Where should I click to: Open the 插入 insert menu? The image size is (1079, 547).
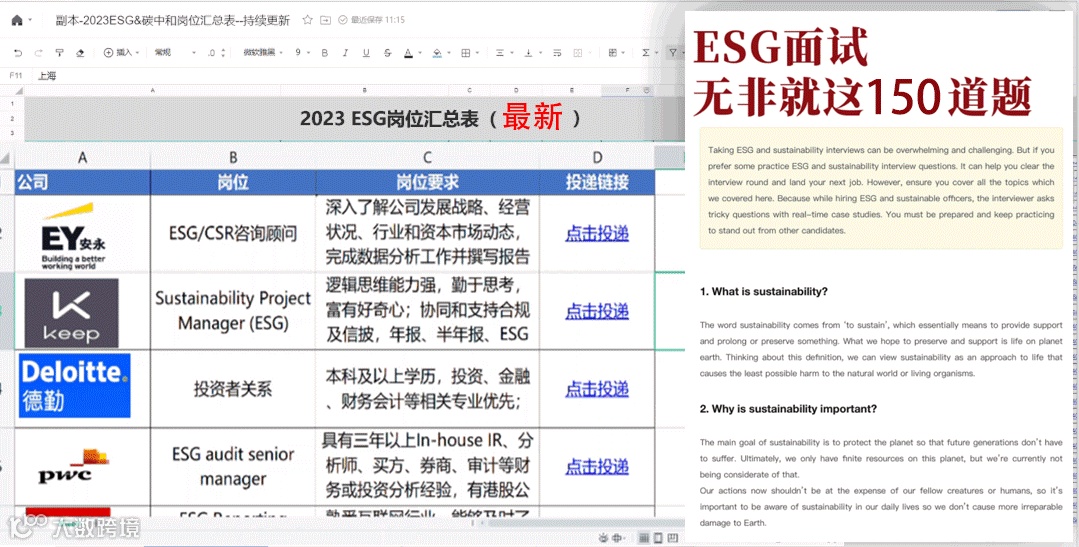tap(121, 52)
